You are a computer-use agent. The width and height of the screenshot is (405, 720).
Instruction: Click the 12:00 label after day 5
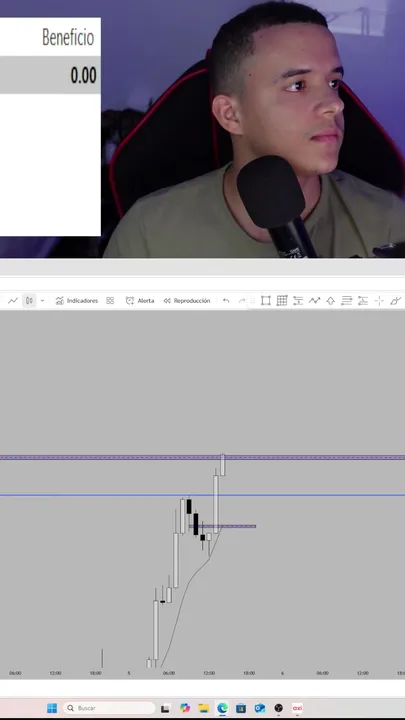[209, 673]
